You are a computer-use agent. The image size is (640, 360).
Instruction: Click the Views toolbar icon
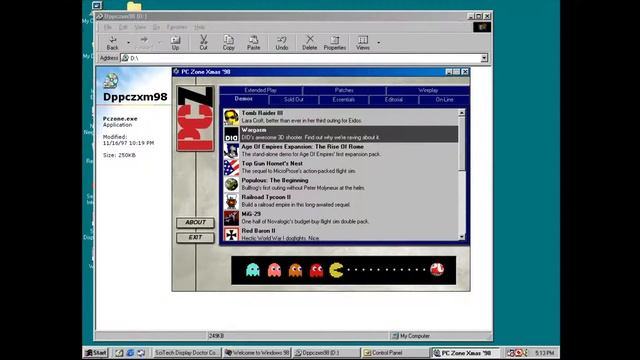tap(362, 42)
